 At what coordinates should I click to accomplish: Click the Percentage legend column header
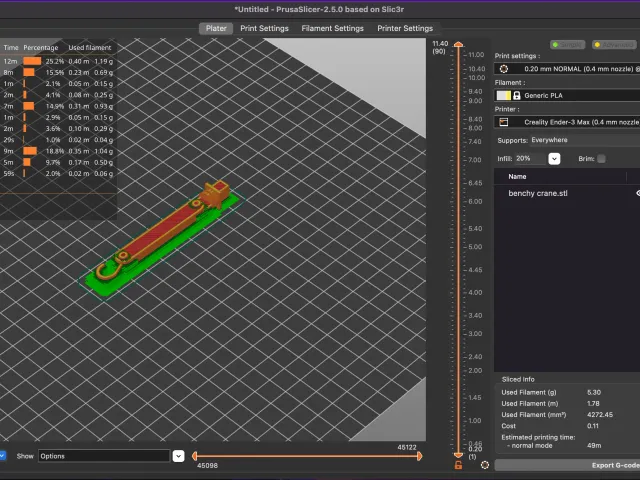click(40, 48)
